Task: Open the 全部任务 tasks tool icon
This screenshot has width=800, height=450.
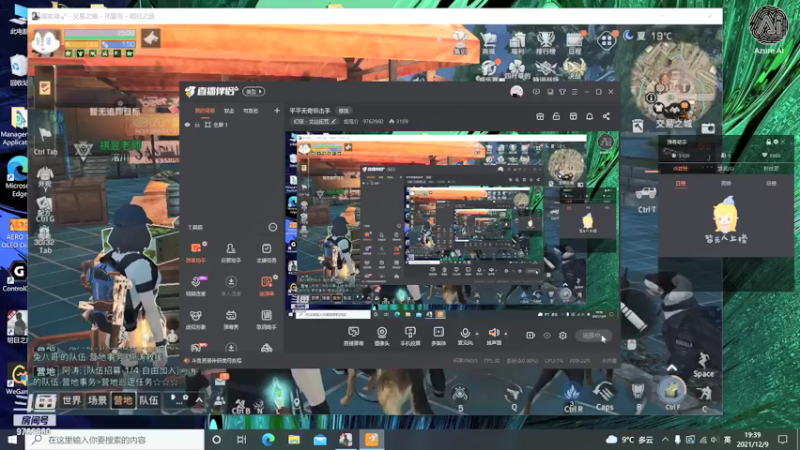Action: click(x=266, y=253)
